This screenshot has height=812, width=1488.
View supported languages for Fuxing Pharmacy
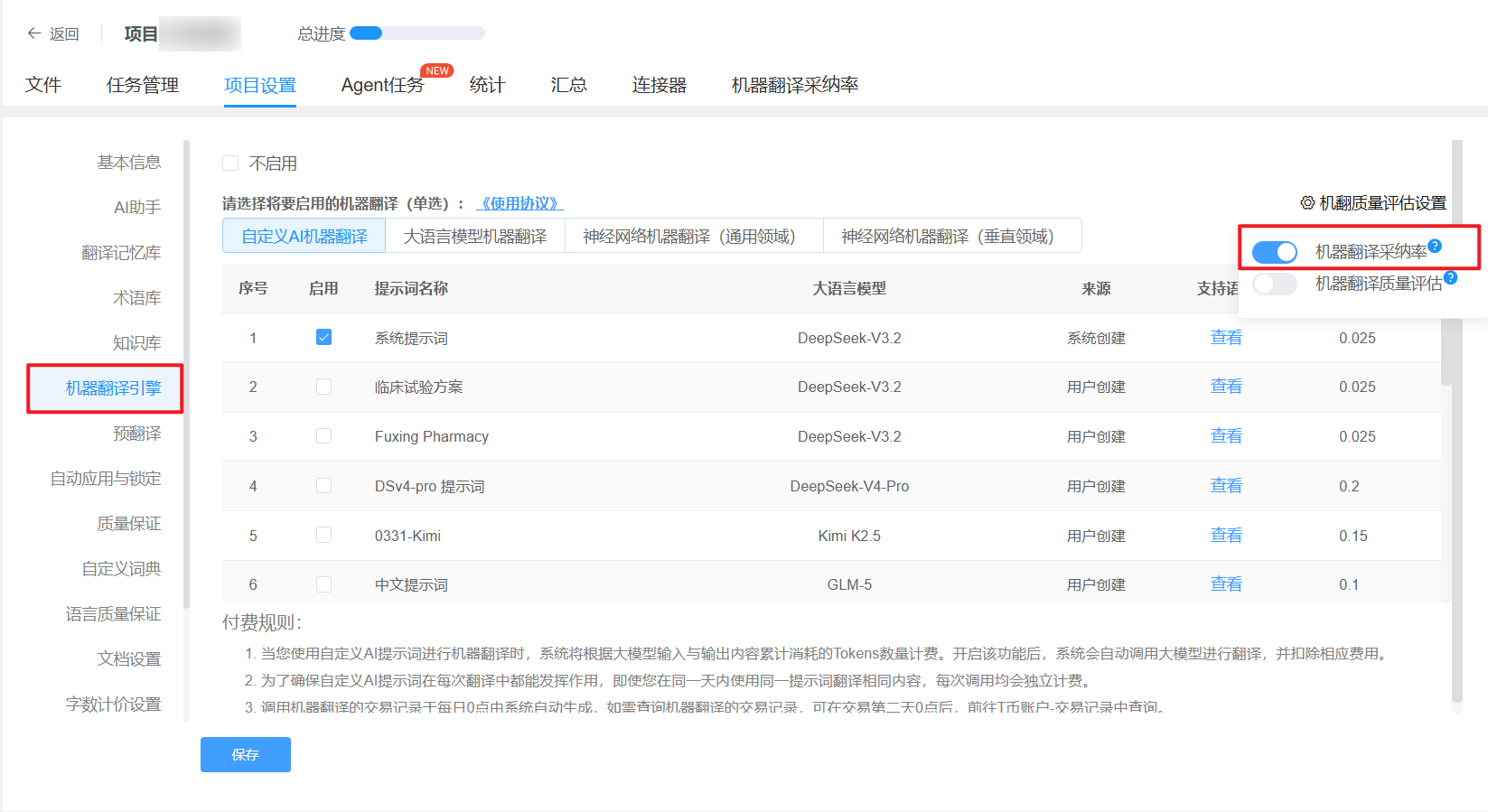click(x=1226, y=436)
